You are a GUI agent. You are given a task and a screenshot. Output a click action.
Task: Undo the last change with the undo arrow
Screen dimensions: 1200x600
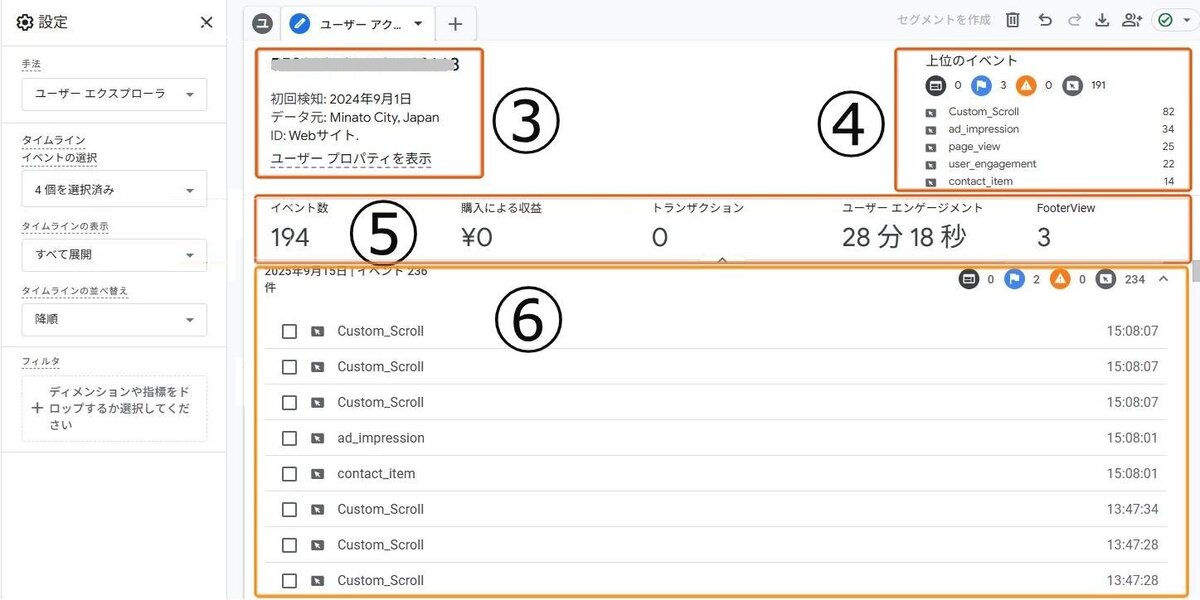coord(1045,21)
